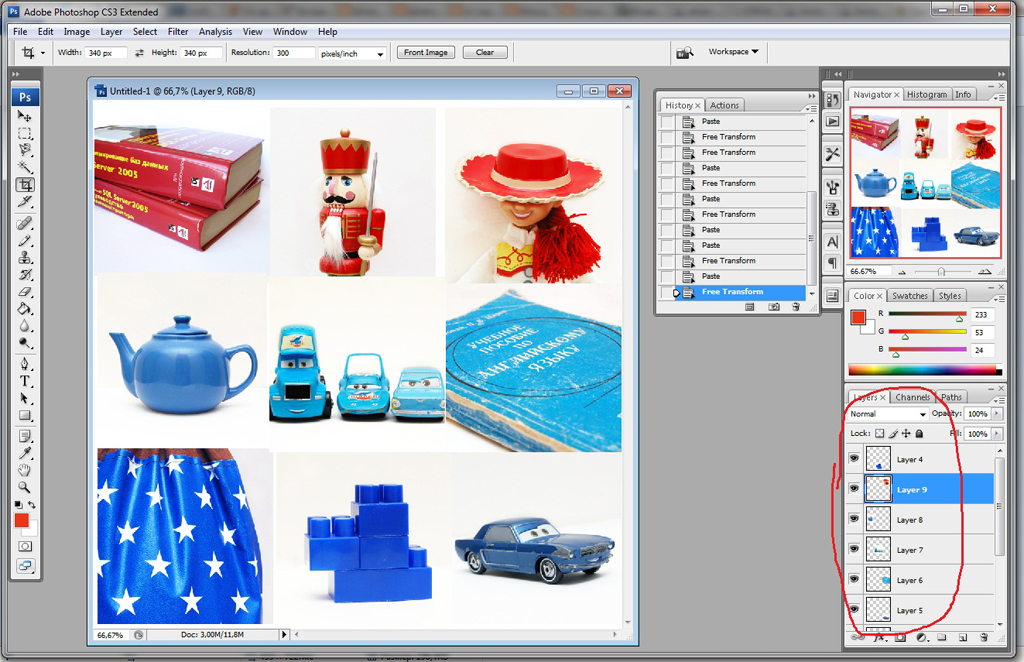Select the Move tool
1024x662 pixels.
24,116
